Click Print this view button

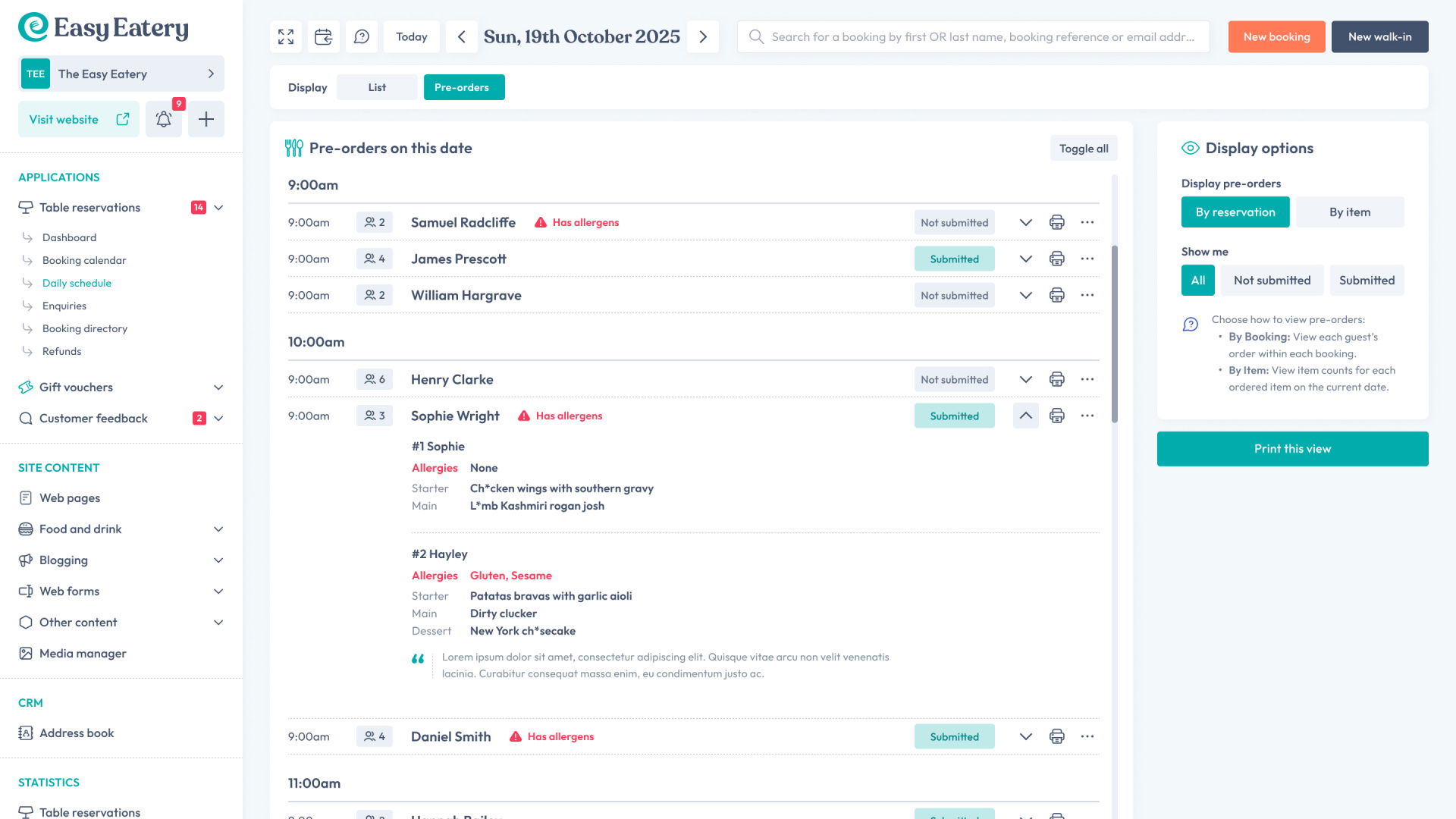1292,449
